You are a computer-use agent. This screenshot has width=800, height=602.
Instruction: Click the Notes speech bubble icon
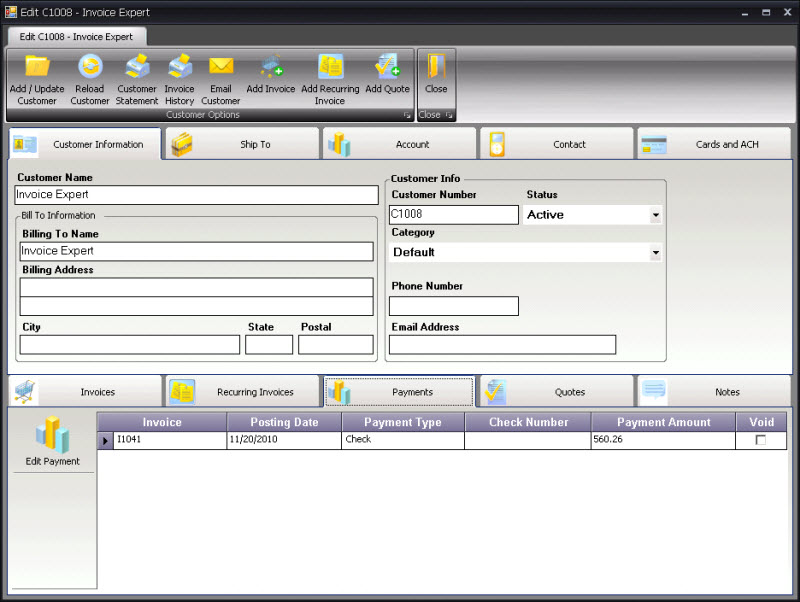click(654, 391)
